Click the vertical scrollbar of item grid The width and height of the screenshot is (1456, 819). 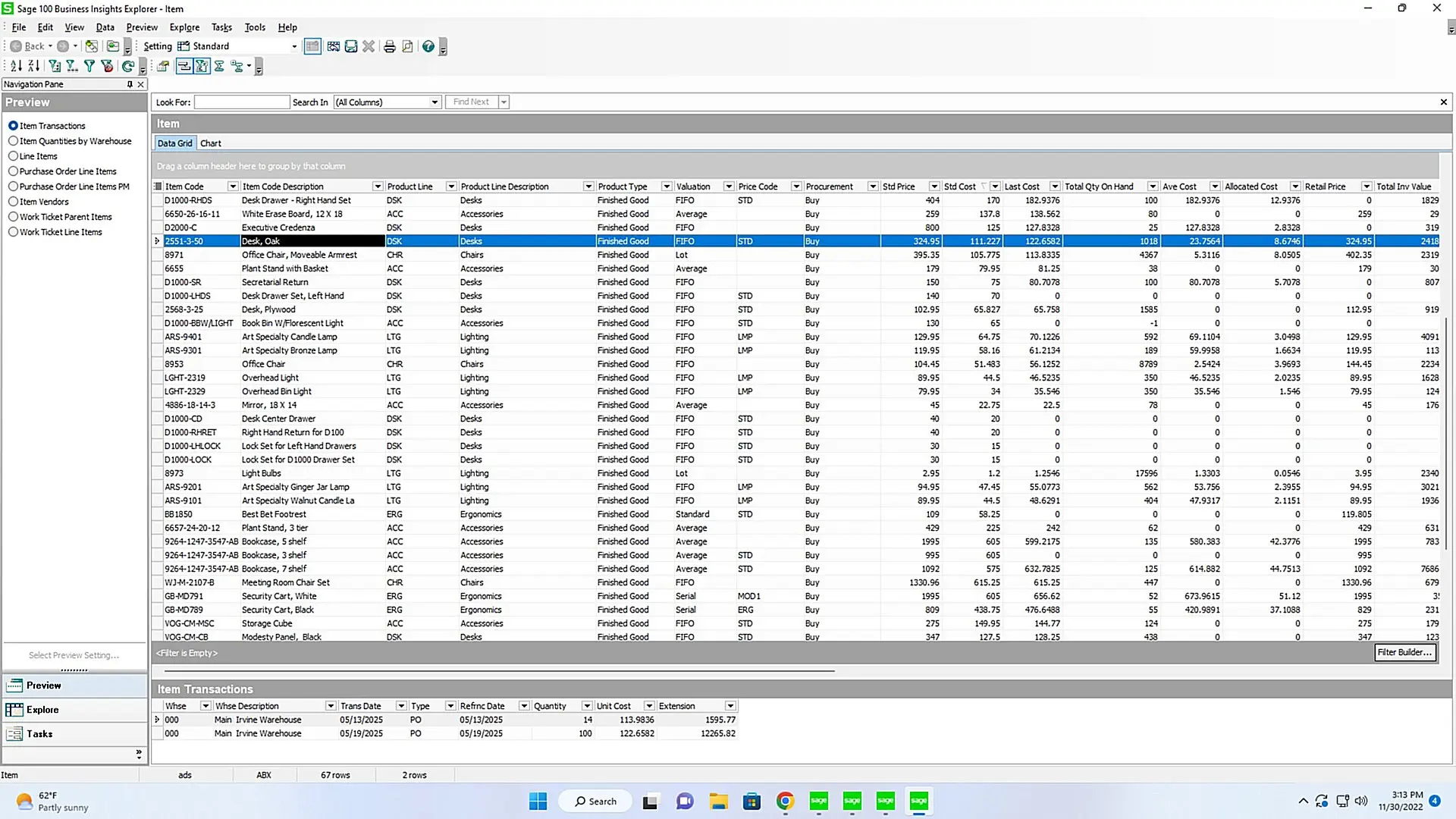point(1446,432)
